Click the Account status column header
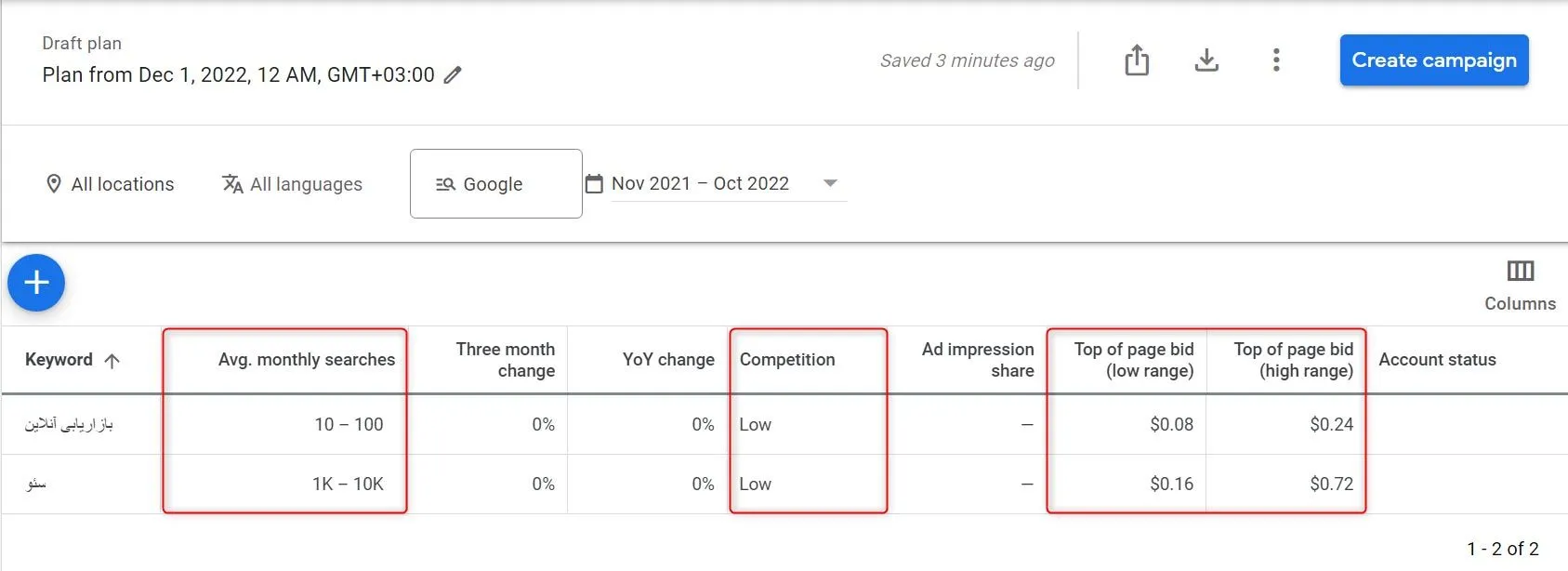Image resolution: width=1568 pixels, height=571 pixels. tap(1437, 360)
